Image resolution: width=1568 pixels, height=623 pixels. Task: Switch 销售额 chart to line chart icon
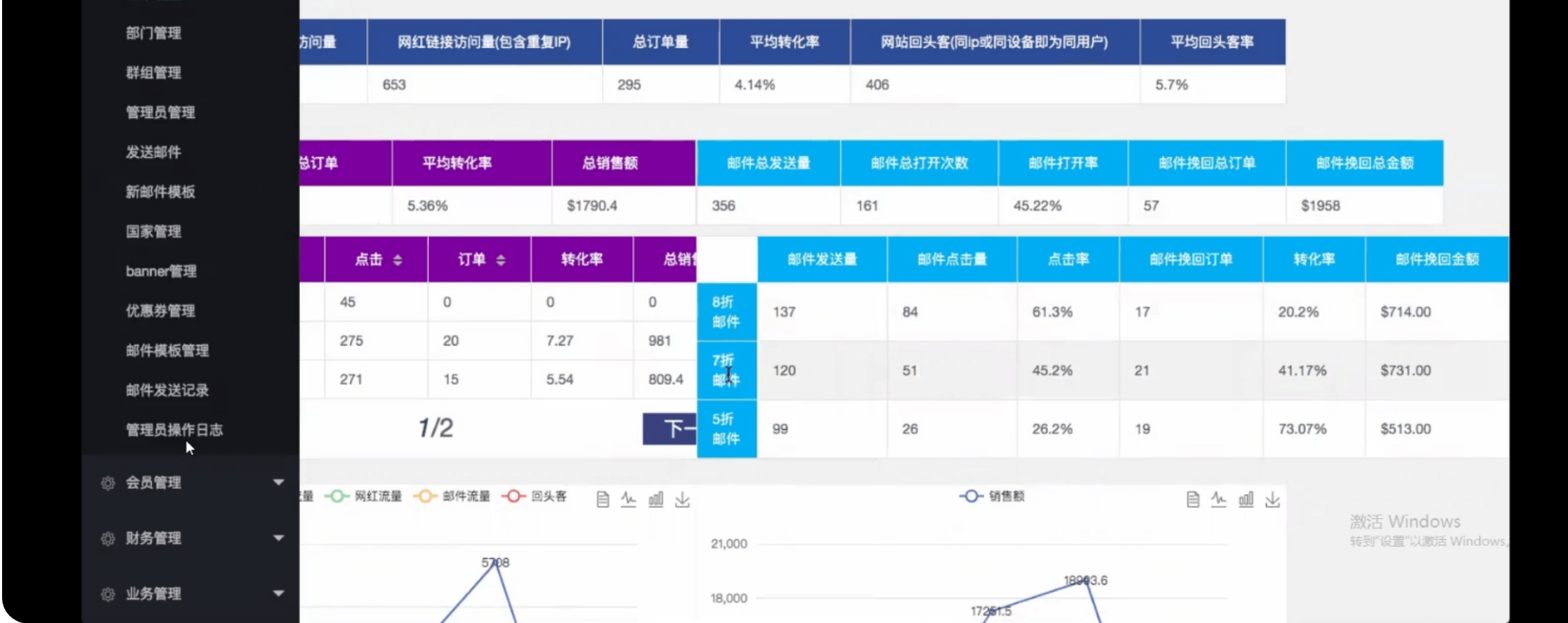pyautogui.click(x=1219, y=499)
